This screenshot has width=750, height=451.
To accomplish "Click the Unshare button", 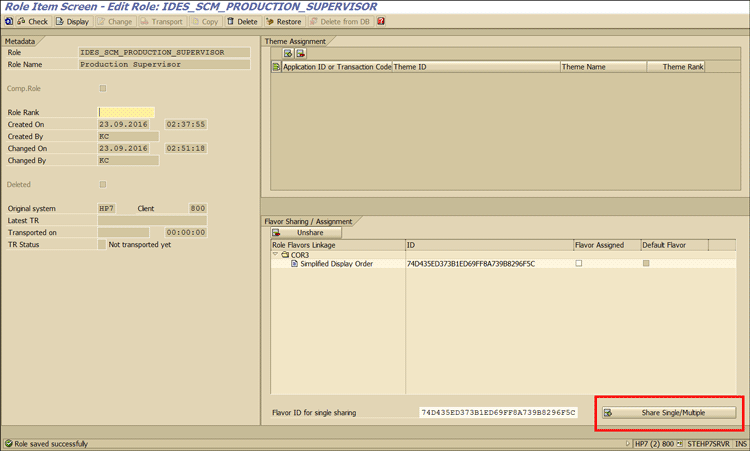I will [305, 232].
